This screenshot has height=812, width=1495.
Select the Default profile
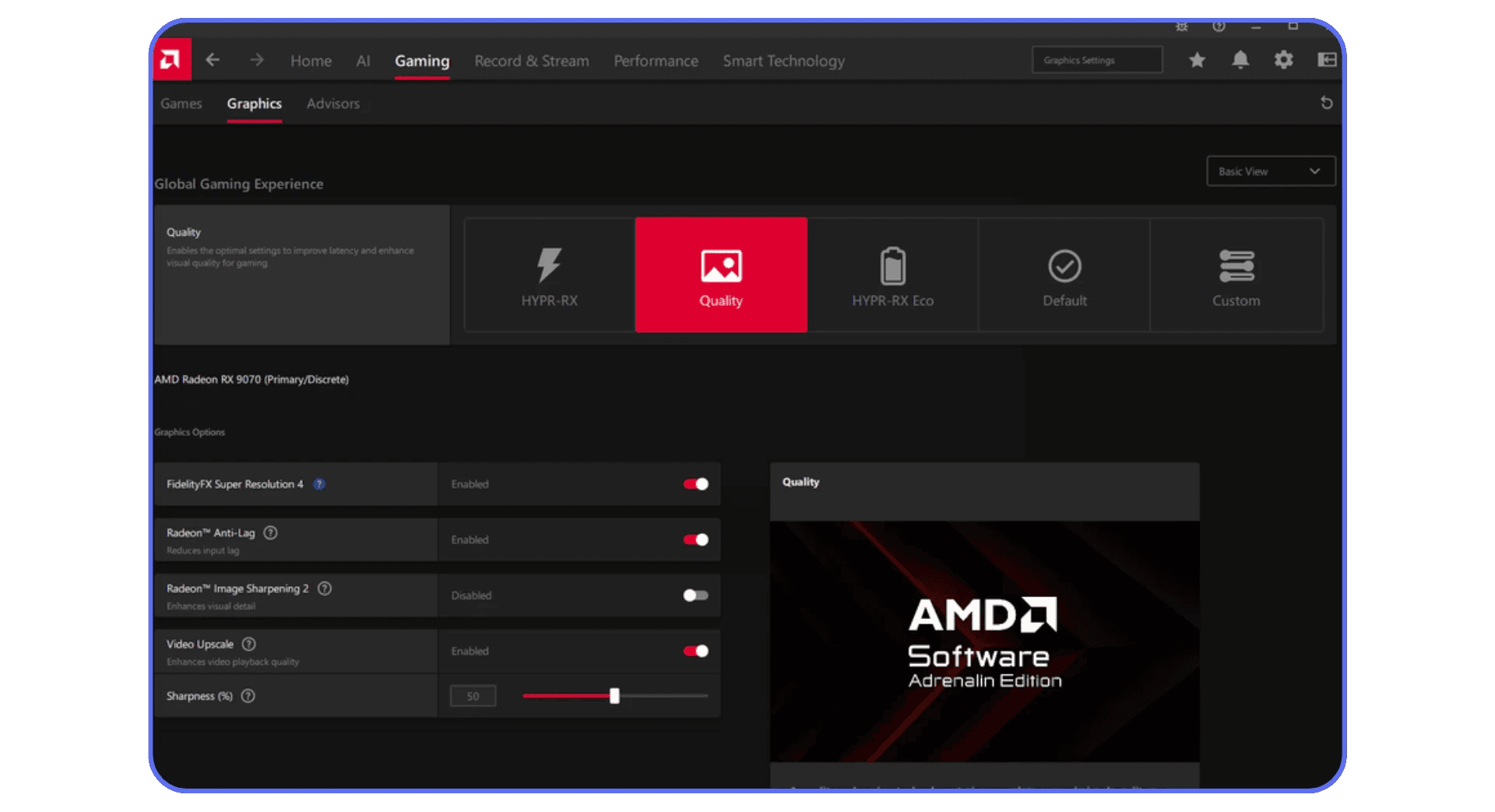[x=1064, y=275]
